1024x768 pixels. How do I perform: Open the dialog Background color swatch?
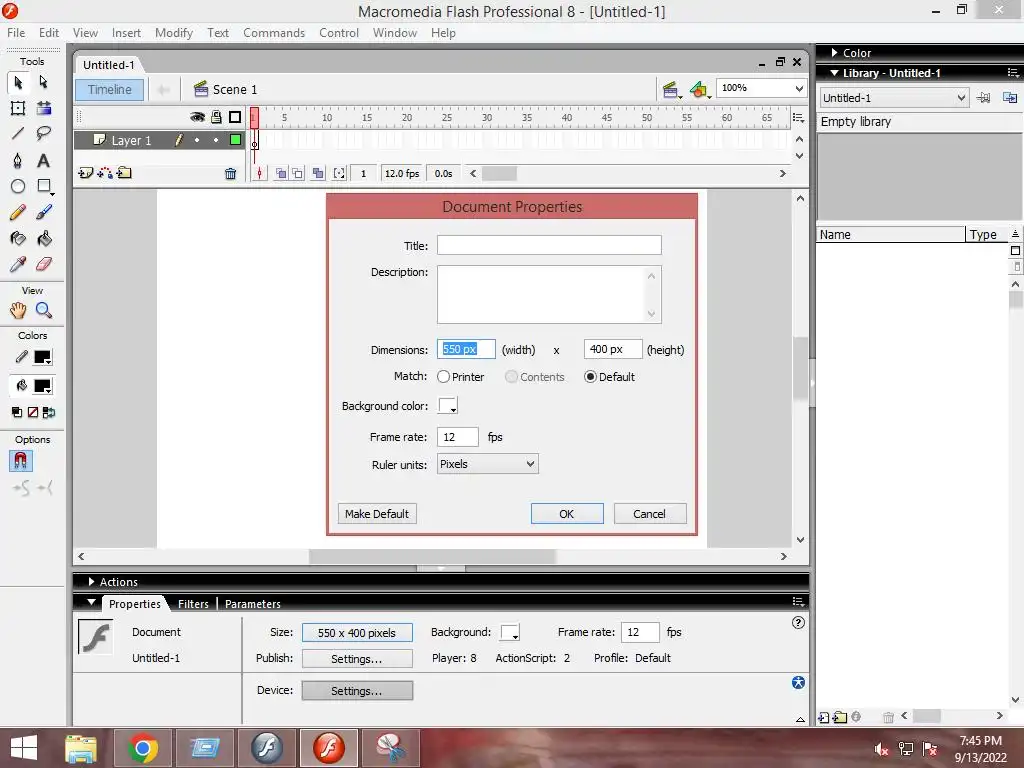(x=448, y=406)
